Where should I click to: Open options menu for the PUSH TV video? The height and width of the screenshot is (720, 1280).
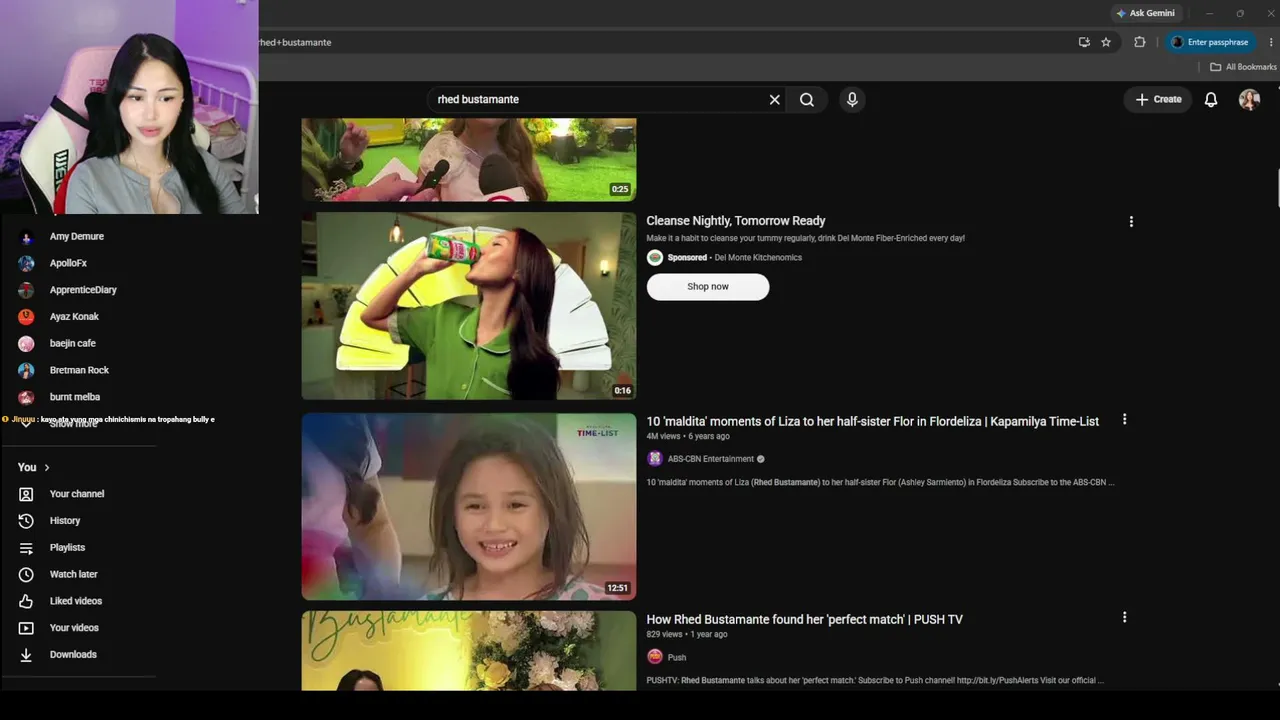tap(1124, 618)
